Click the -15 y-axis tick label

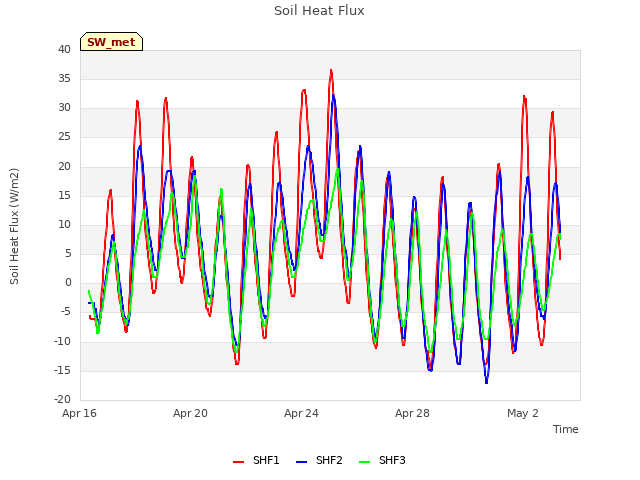coord(63,370)
